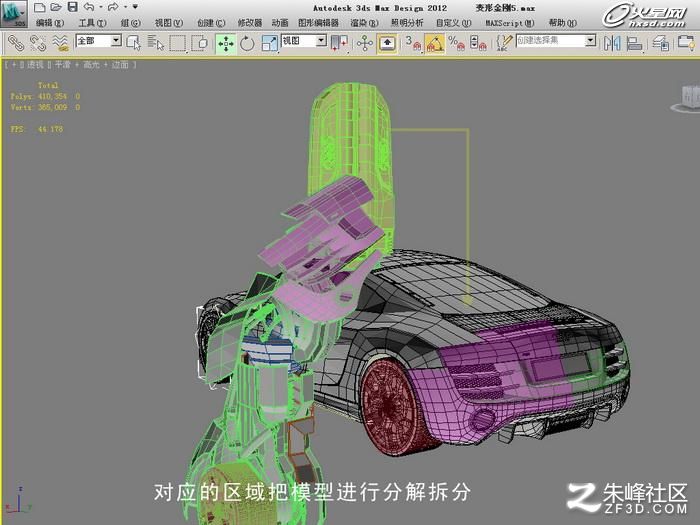Screen dimensions: 700x525
Task: Expand the undo history dropdown arrow
Action: pyautogui.click(x=100, y=7)
